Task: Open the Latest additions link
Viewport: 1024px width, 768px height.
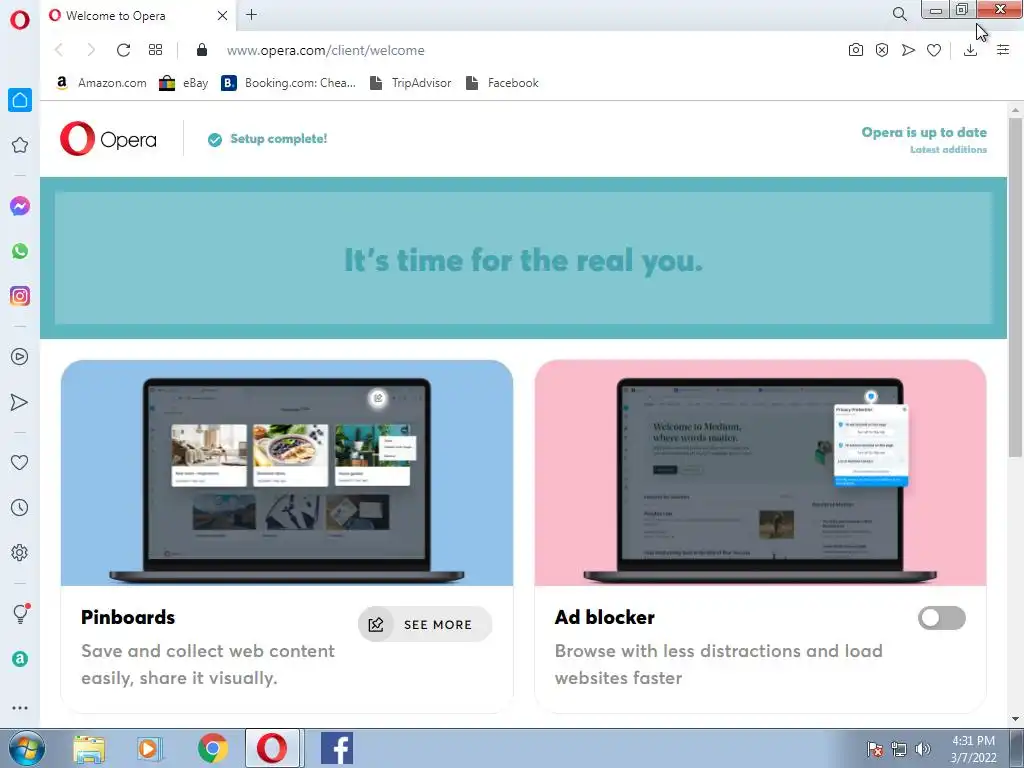Action: coord(948,150)
